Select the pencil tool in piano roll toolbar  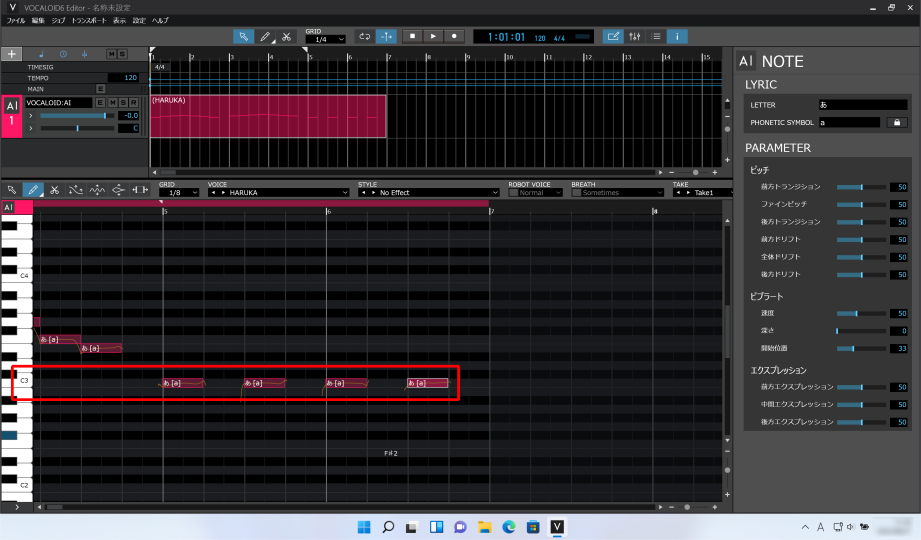33,190
